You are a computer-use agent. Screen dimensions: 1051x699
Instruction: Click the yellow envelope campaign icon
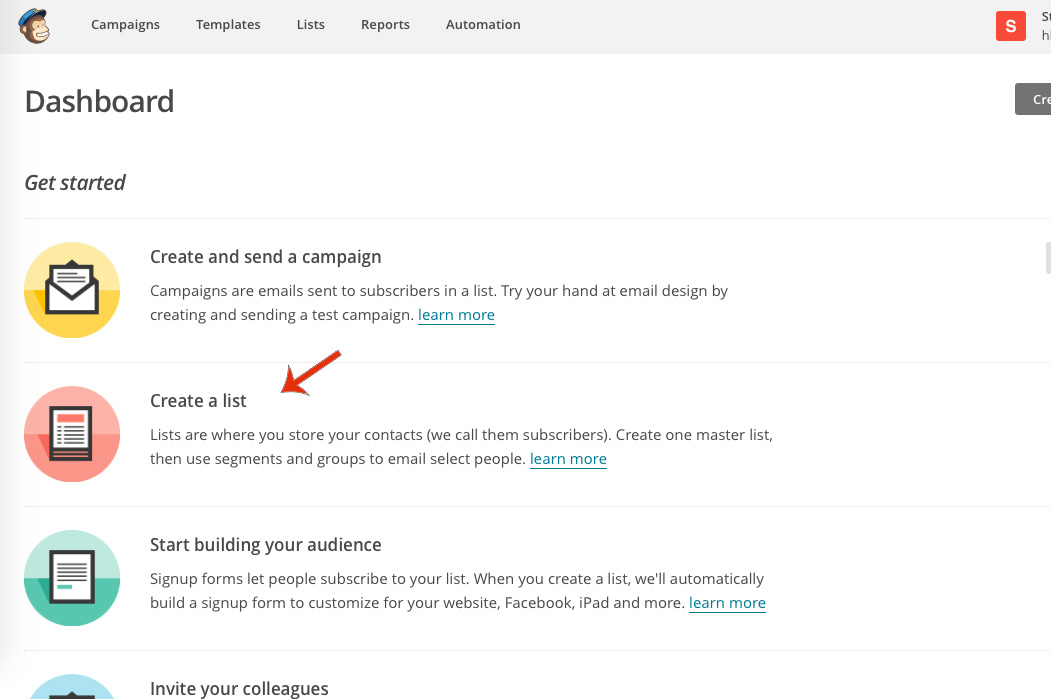pyautogui.click(x=72, y=290)
